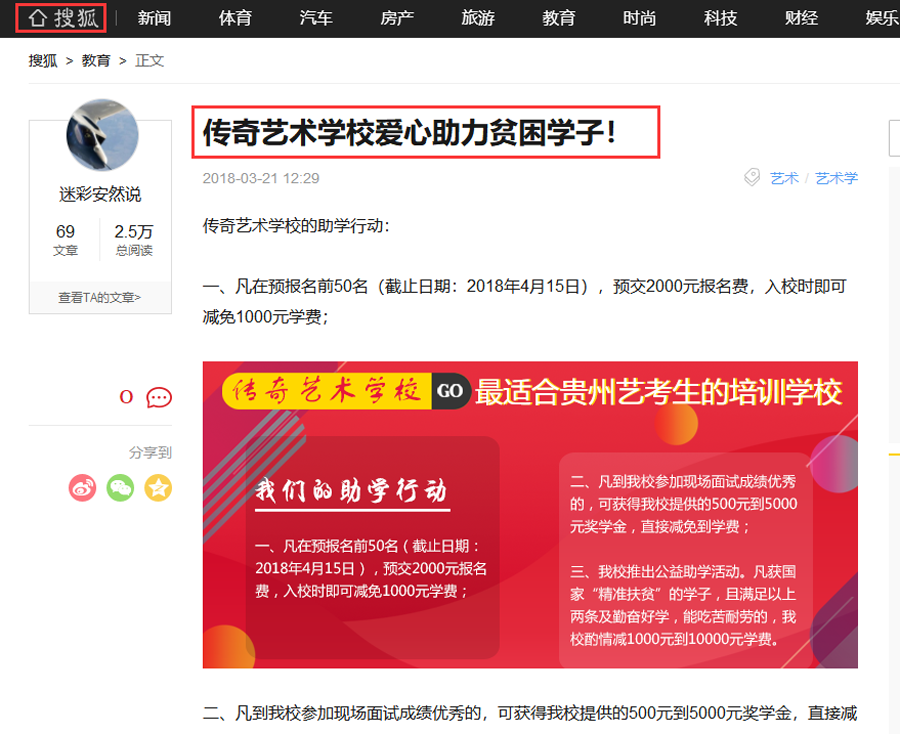Go to 搜狐 in the breadcrumb
This screenshot has height=734, width=900.
pos(43,60)
